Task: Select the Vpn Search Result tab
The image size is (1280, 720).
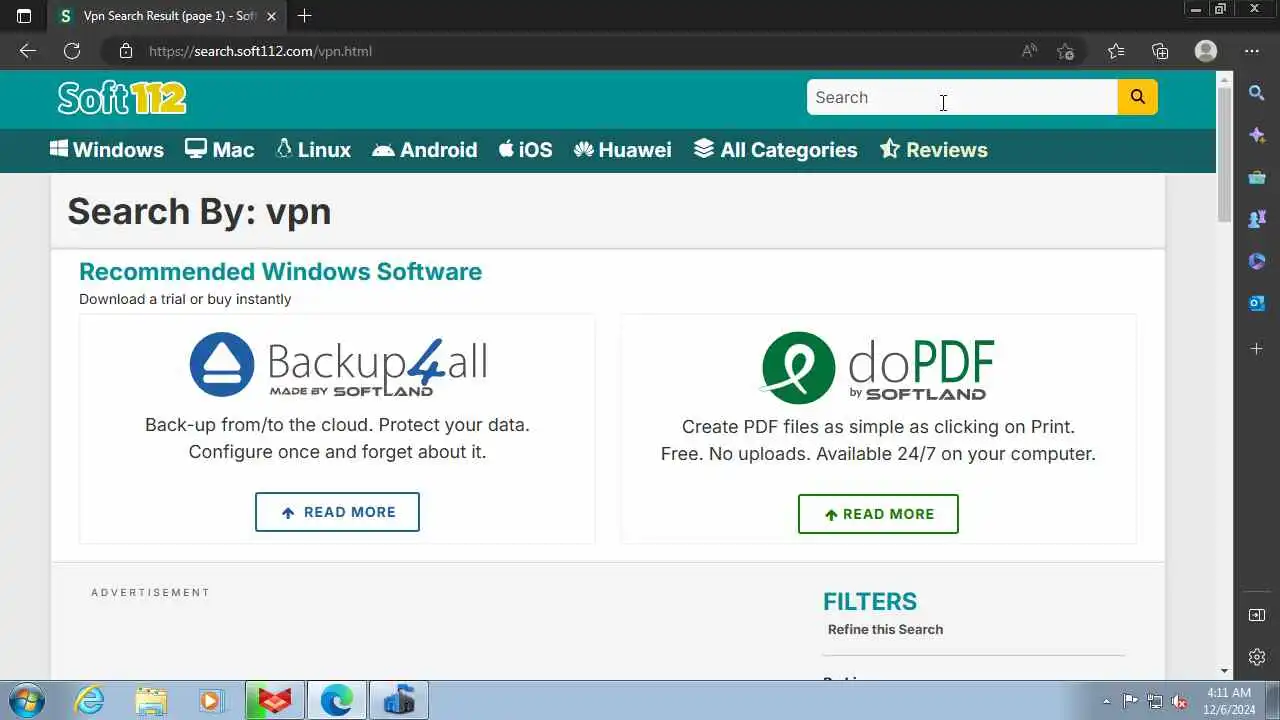Action: click(x=166, y=16)
